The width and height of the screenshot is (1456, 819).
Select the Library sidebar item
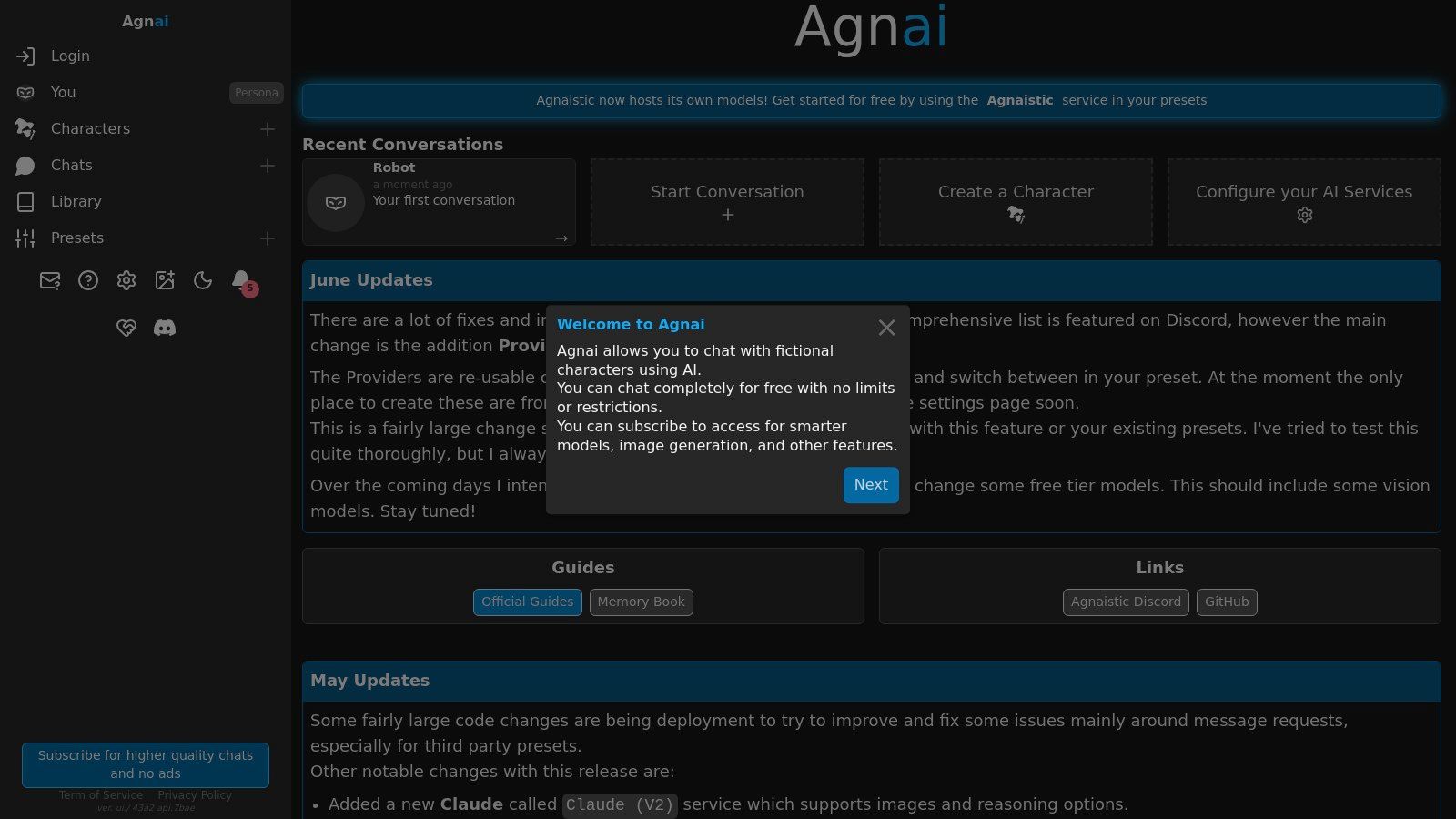76,201
